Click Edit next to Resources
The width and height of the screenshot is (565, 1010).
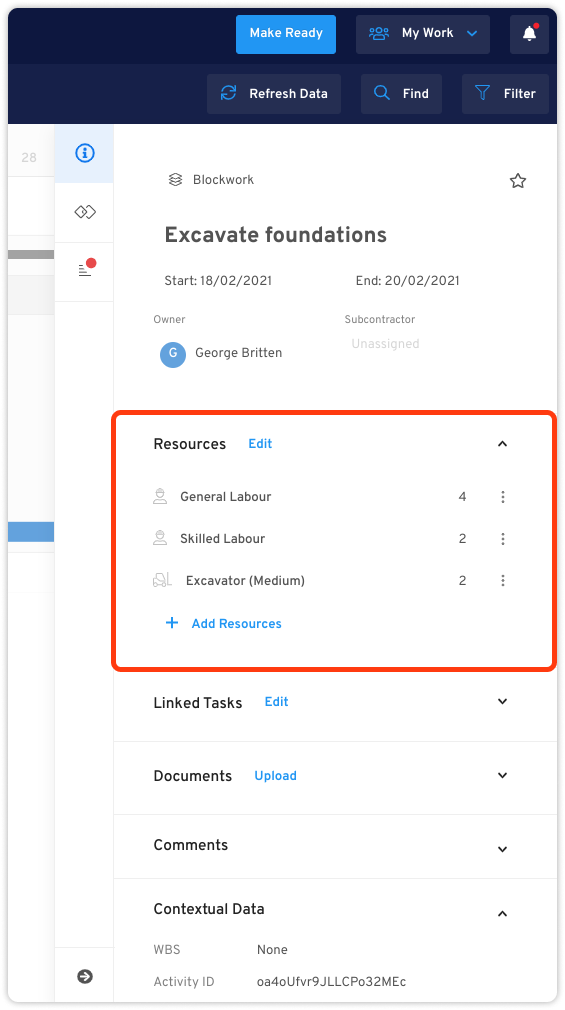click(x=260, y=444)
